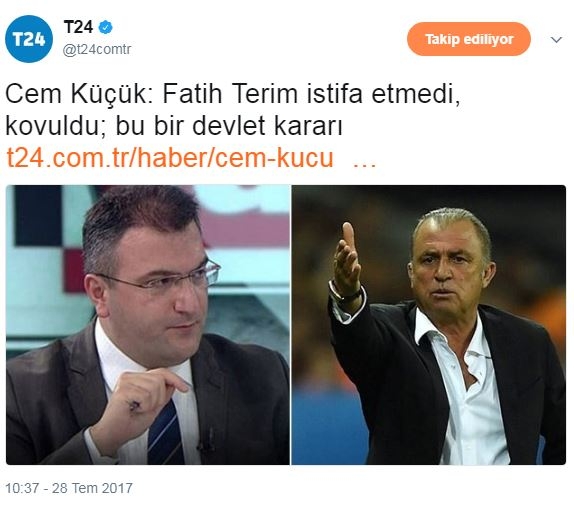
Task: Click the phrase "bu bir devlet kararı"
Action: pyautogui.click(x=229, y=126)
